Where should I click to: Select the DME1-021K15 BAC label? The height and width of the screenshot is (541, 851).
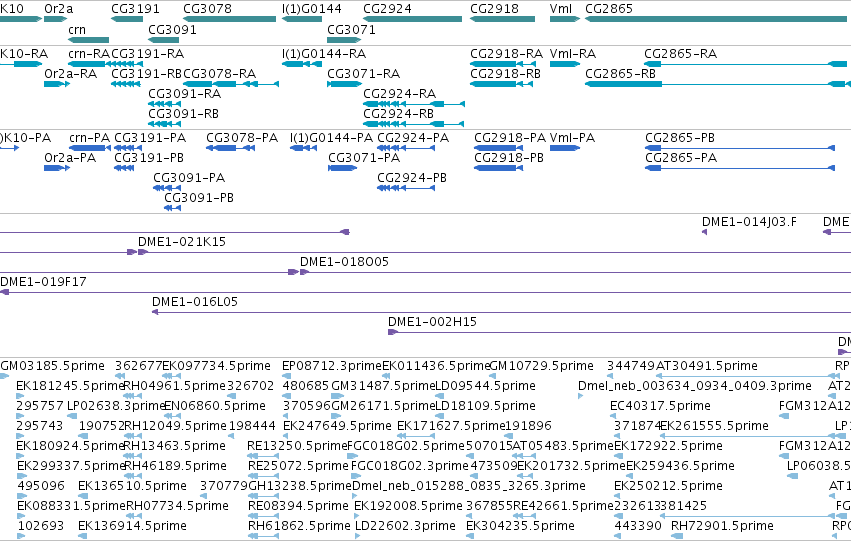[182, 242]
